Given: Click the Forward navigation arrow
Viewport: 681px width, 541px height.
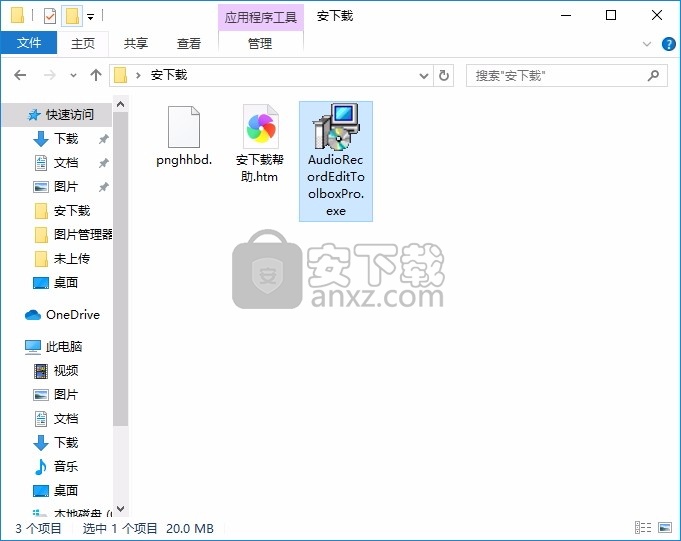Looking at the screenshot, I should [x=50, y=75].
